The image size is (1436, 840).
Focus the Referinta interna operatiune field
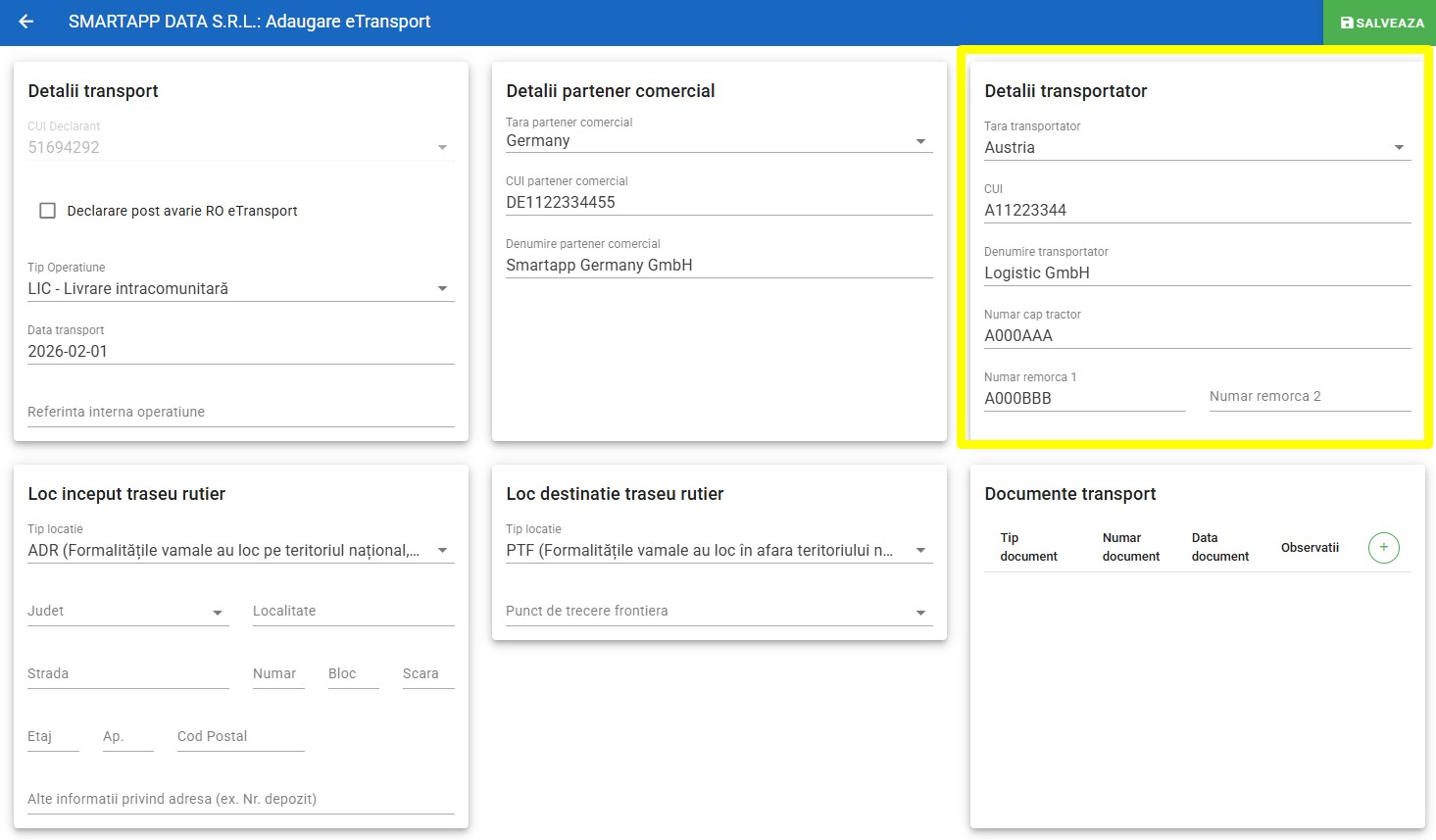[240, 413]
